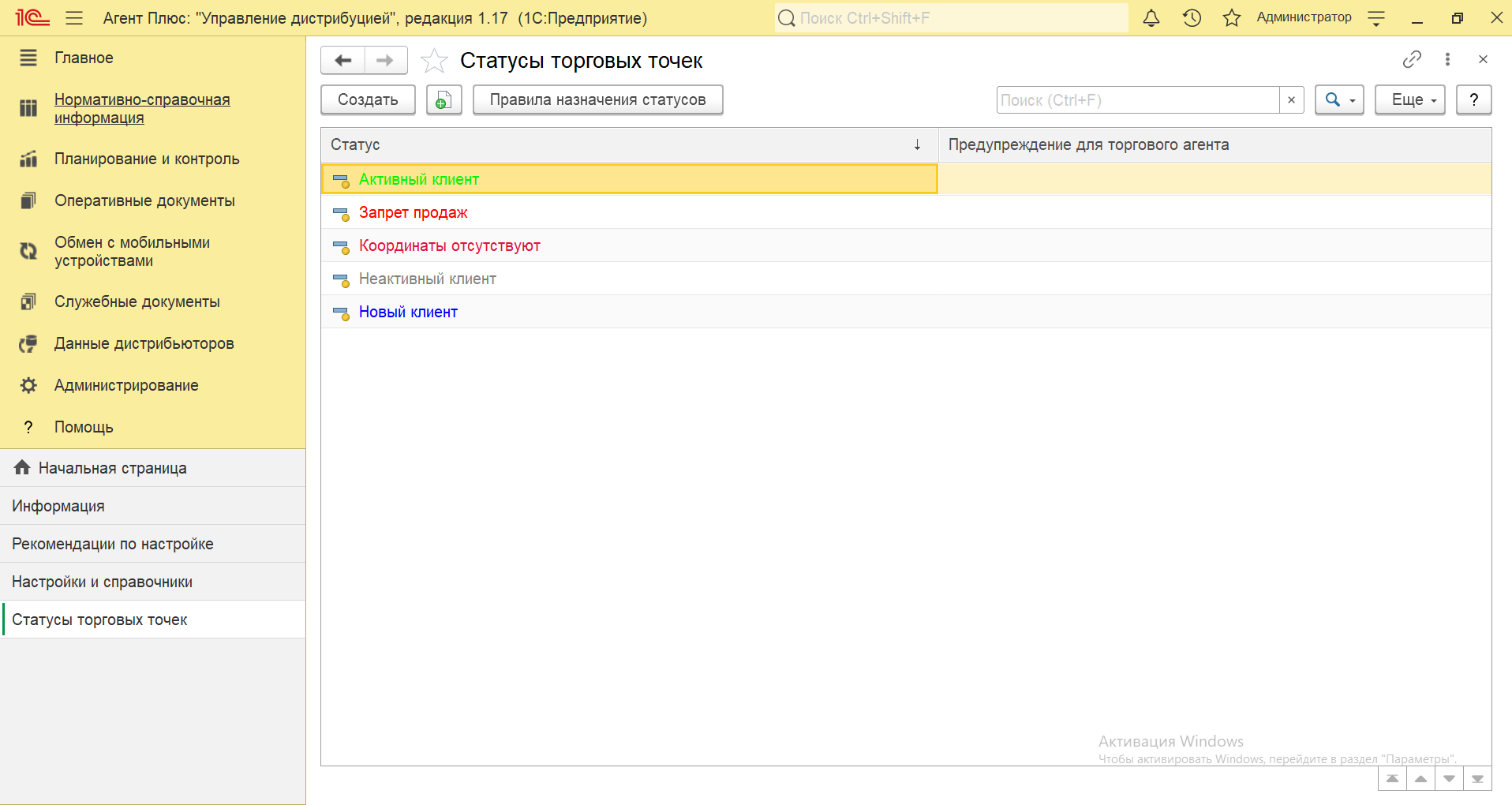Click icon beside Запрет продаж
Screen dimensions: 1512x805
(341, 214)
